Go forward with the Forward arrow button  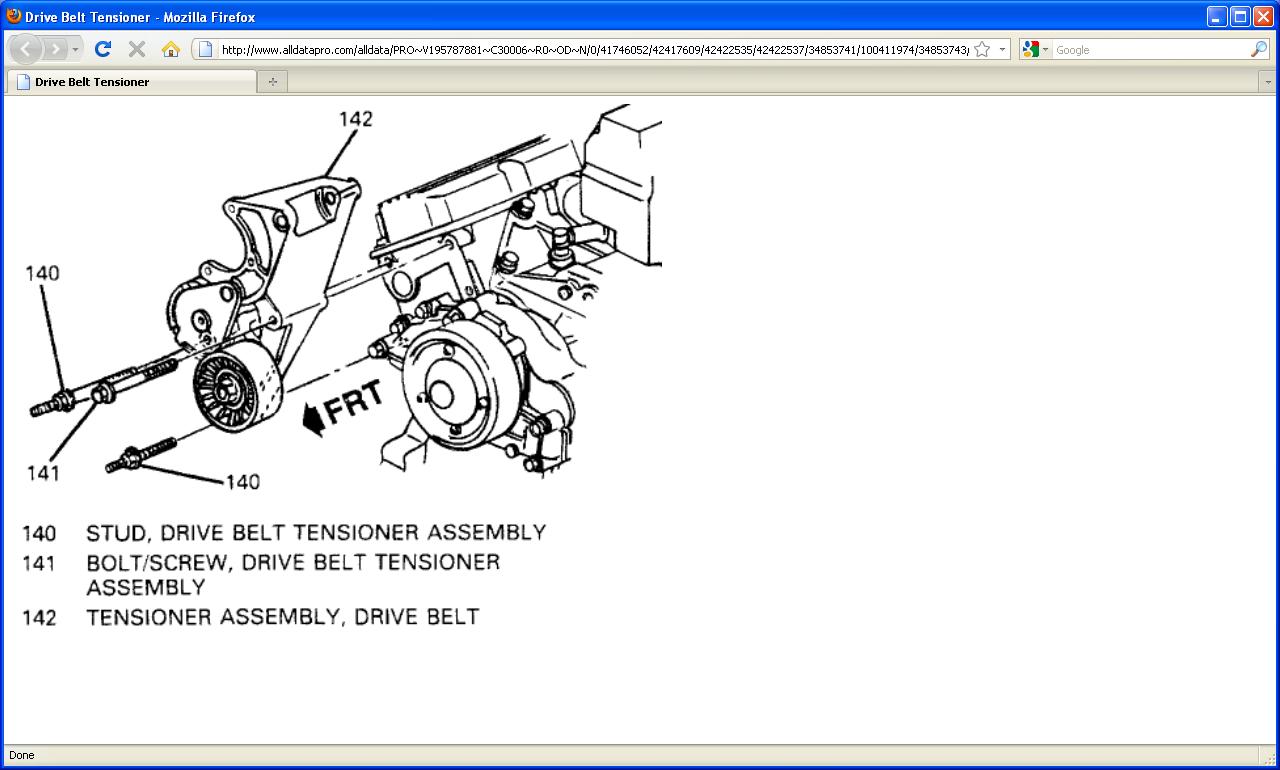(55, 49)
